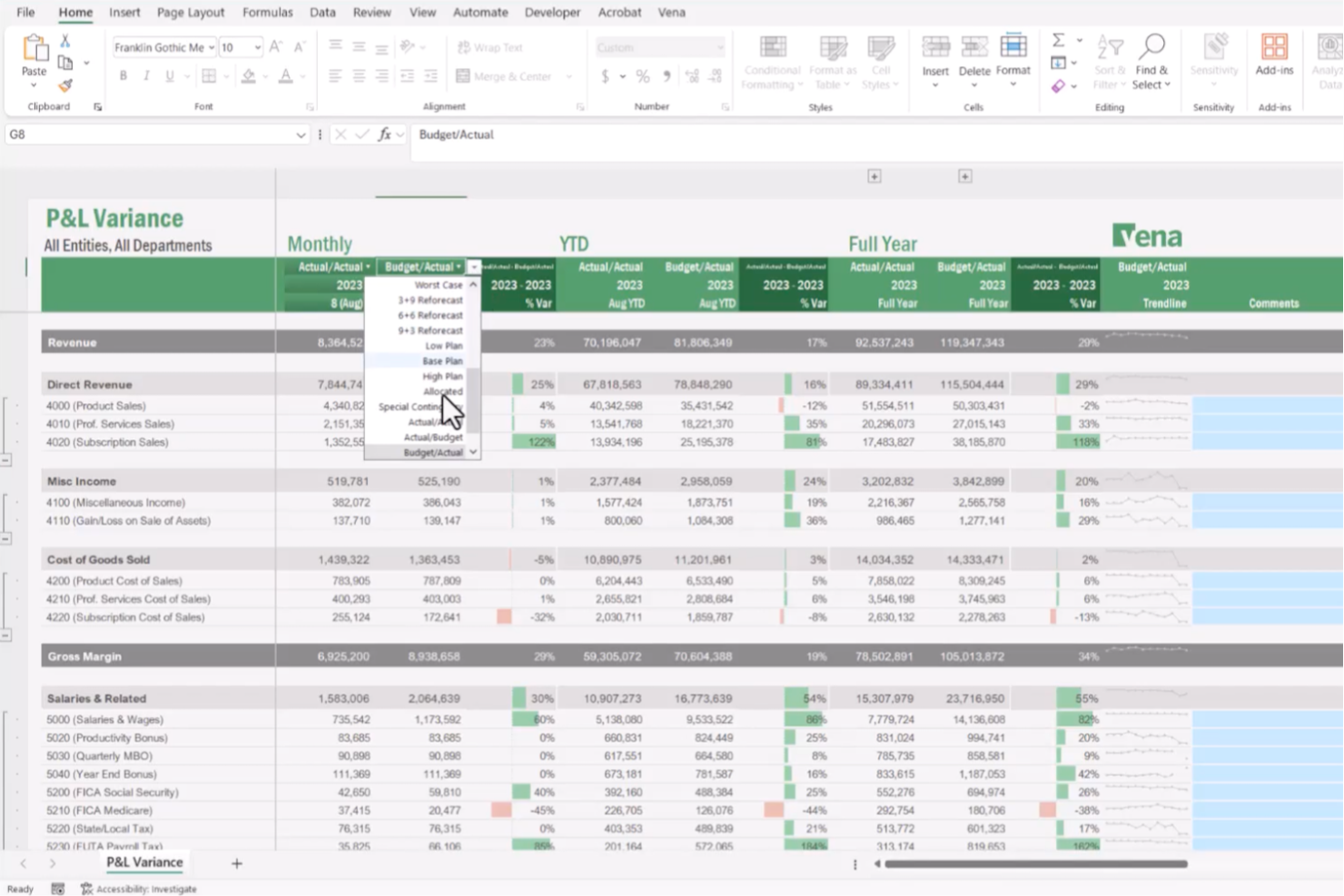Click the Cut scissors icon
This screenshot has width=1344, height=896.
[x=65, y=42]
